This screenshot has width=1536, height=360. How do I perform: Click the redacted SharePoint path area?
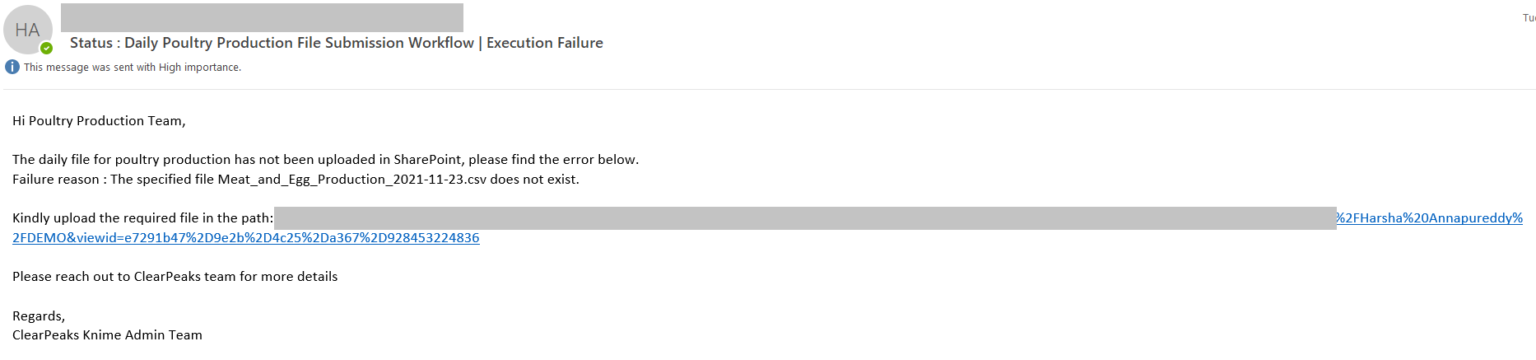tap(805, 219)
